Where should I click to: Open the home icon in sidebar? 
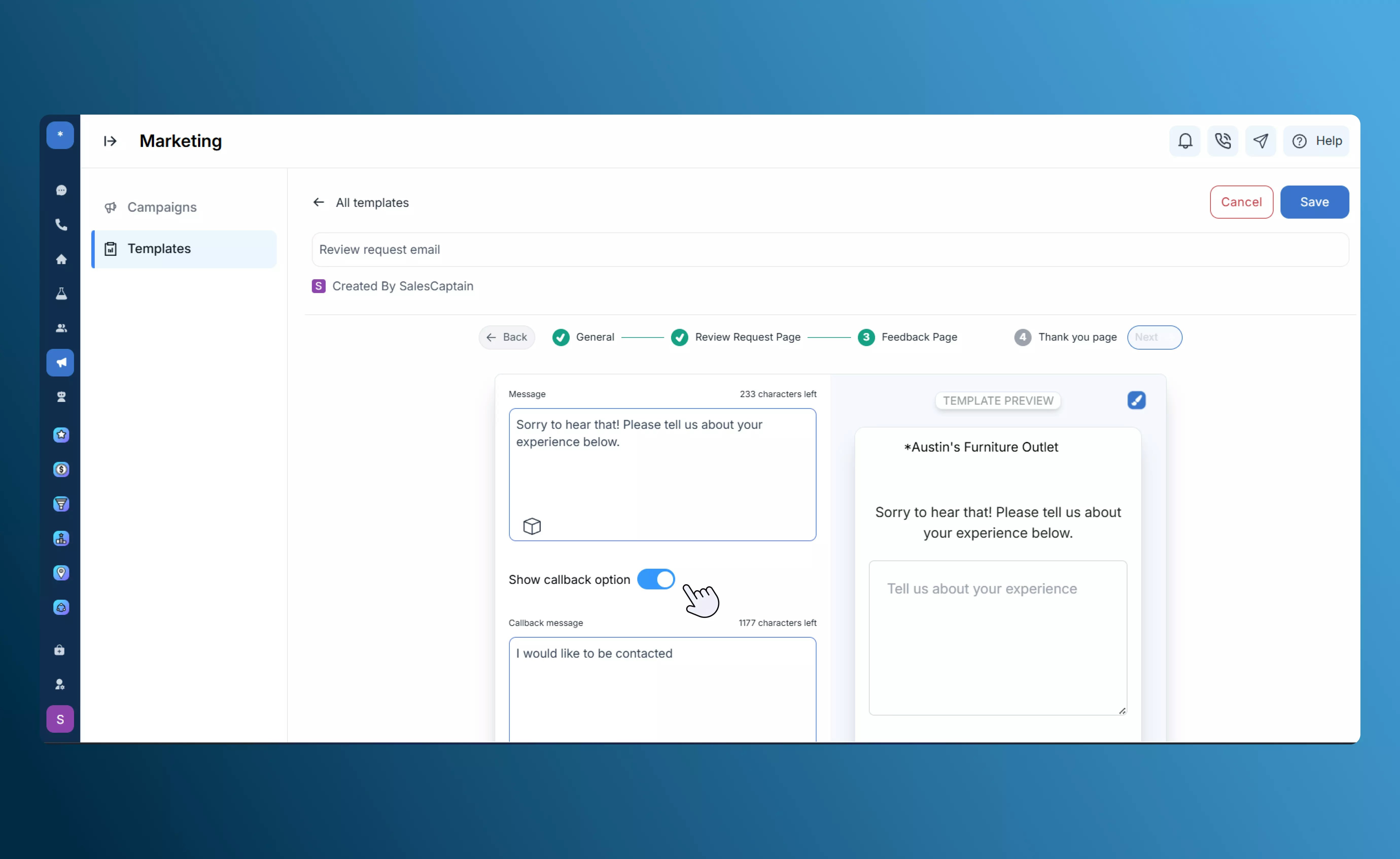[x=61, y=259]
